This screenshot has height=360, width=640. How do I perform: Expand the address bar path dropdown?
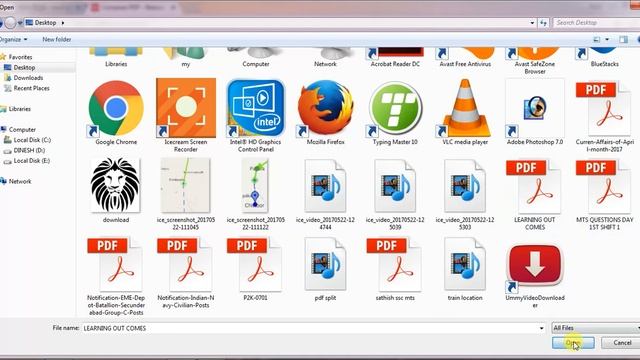pyautogui.click(x=532, y=23)
